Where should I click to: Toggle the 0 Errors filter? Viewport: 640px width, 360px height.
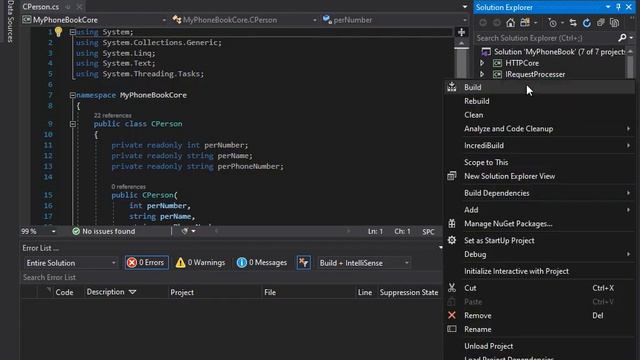click(x=147, y=263)
